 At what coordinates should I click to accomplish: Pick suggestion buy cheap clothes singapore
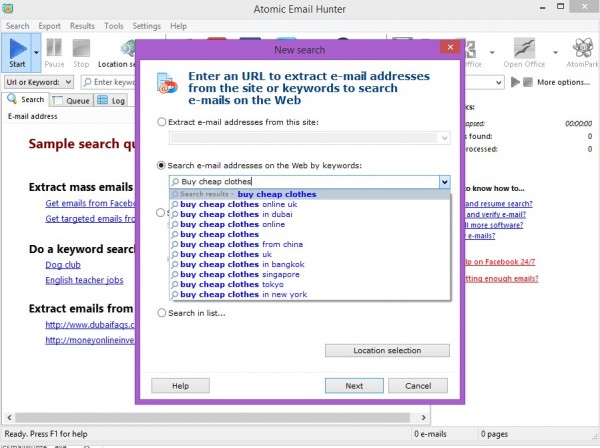point(310,274)
